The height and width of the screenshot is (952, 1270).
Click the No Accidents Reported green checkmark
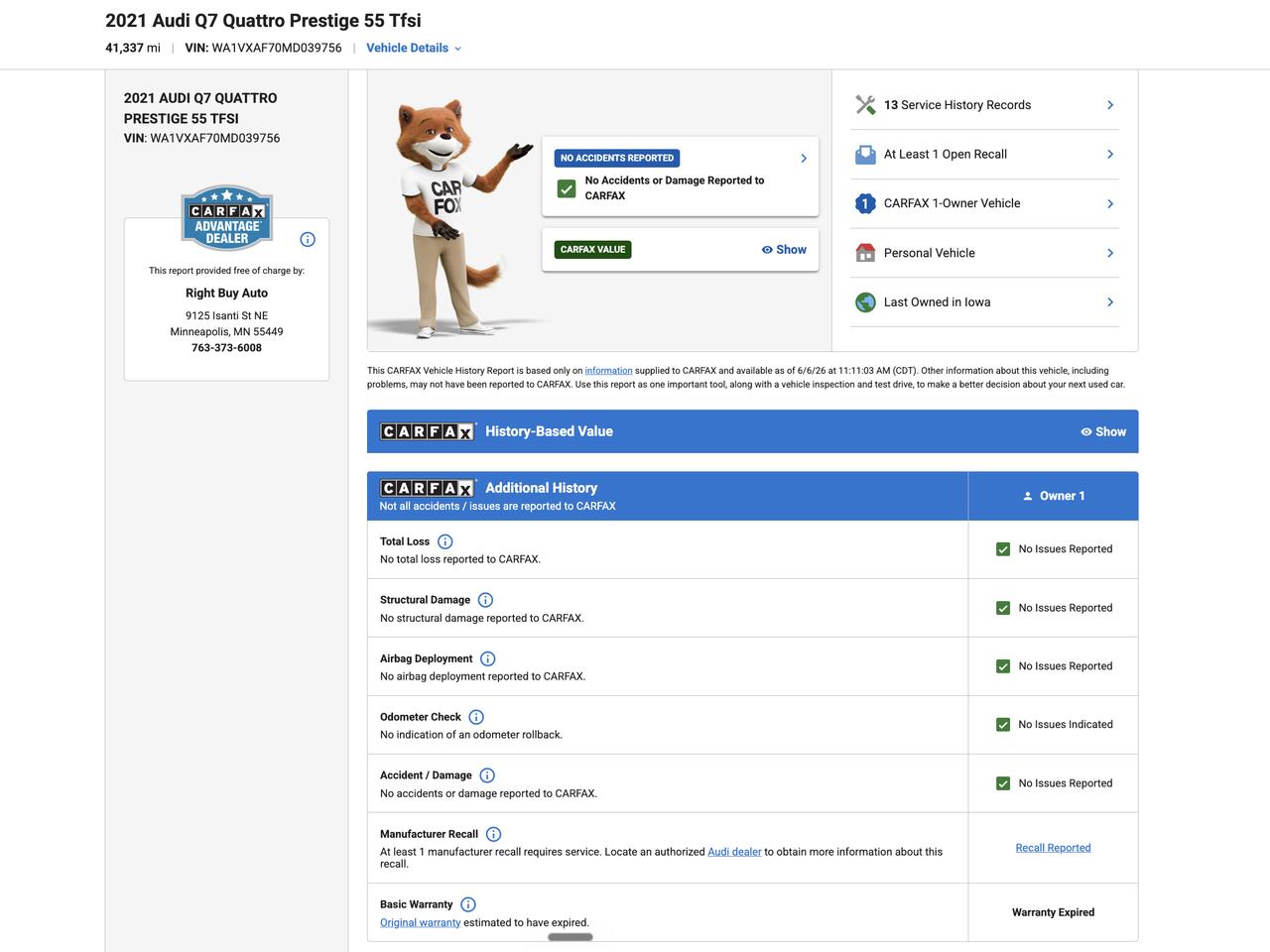(567, 188)
